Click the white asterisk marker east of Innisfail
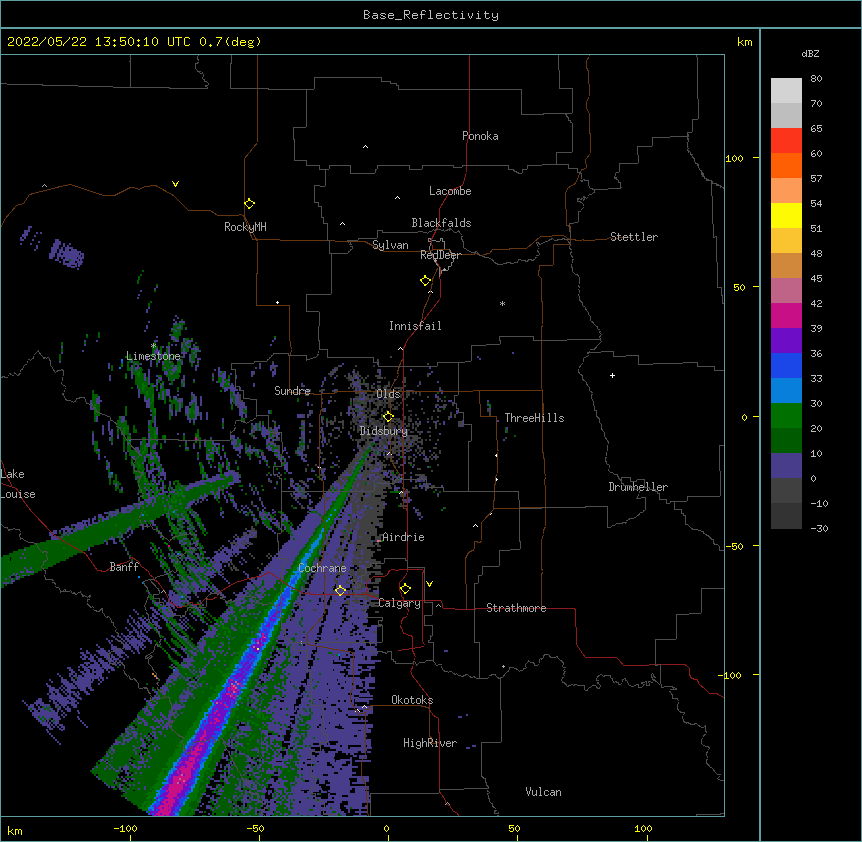The height and width of the screenshot is (842, 862). tap(502, 303)
